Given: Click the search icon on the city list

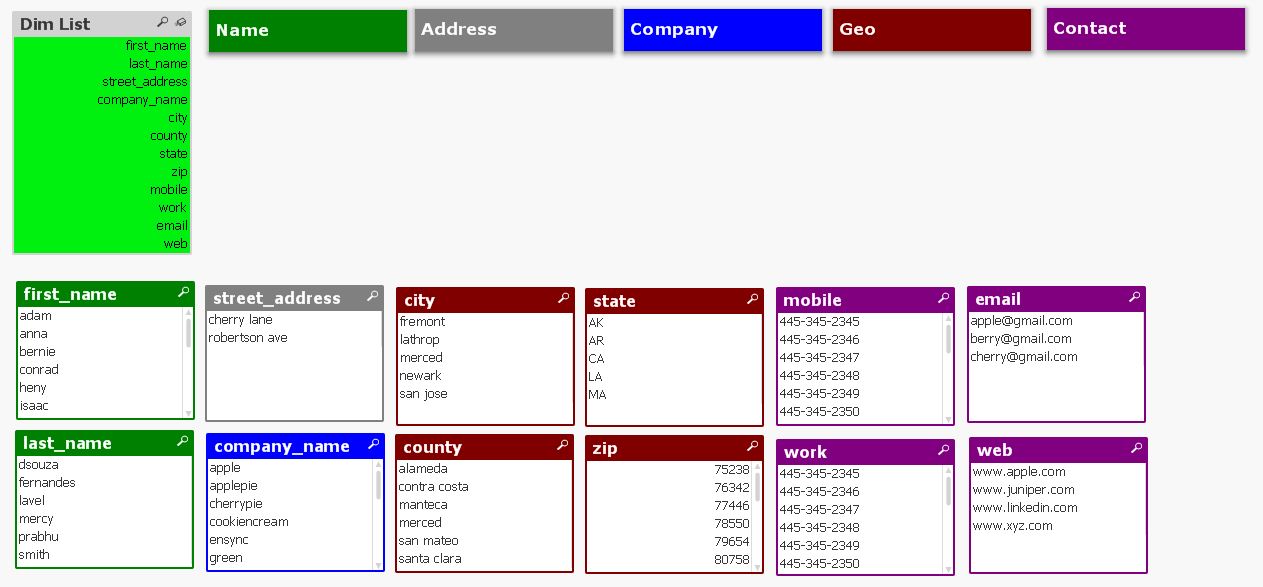Looking at the screenshot, I should click(x=561, y=299).
